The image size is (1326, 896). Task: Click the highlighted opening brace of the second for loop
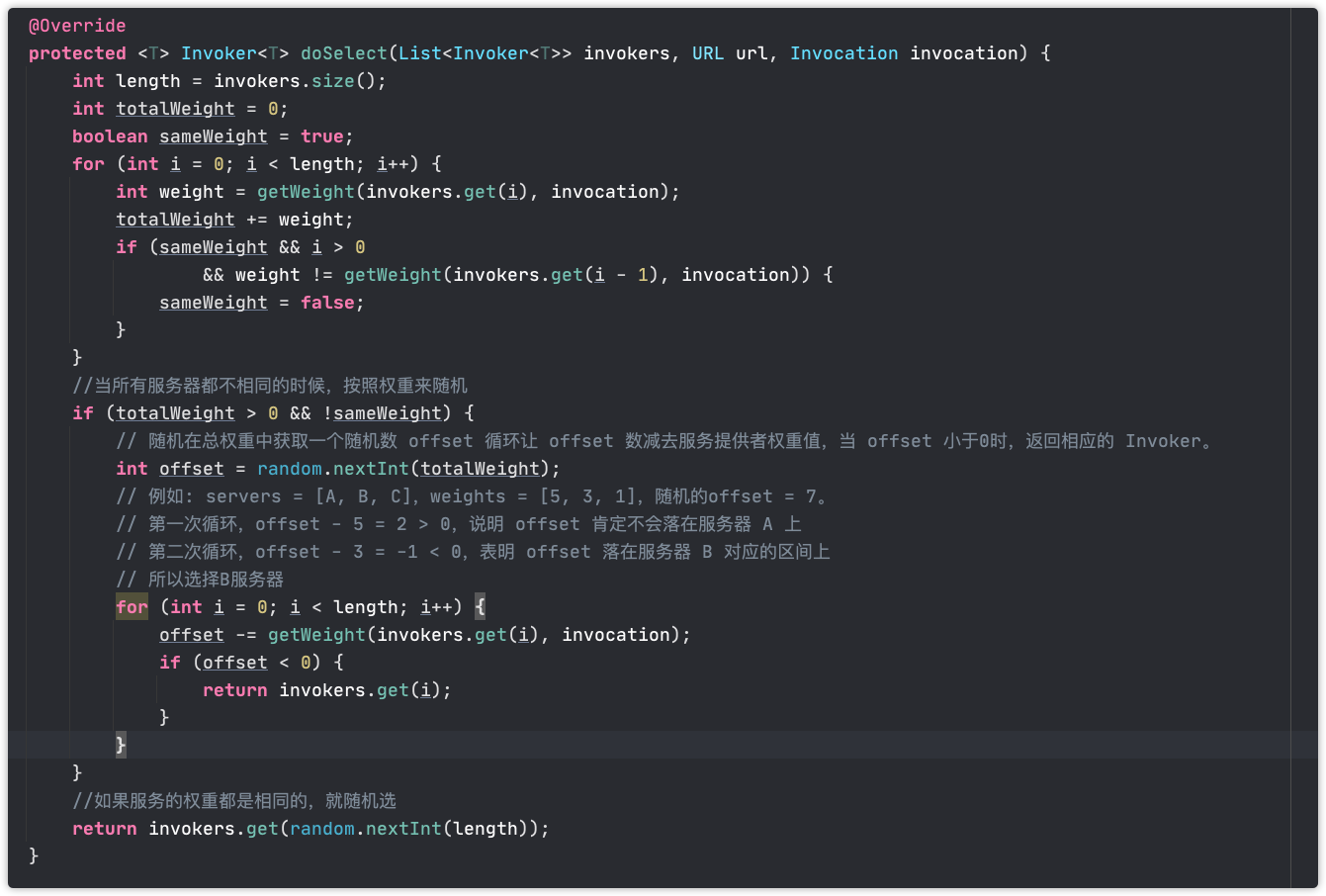pos(480,607)
